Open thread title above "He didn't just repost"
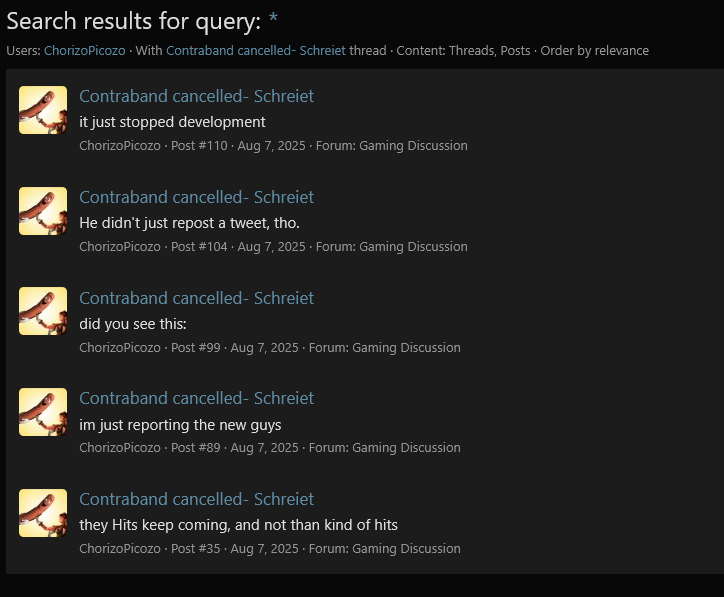The width and height of the screenshot is (724, 597). click(x=196, y=197)
